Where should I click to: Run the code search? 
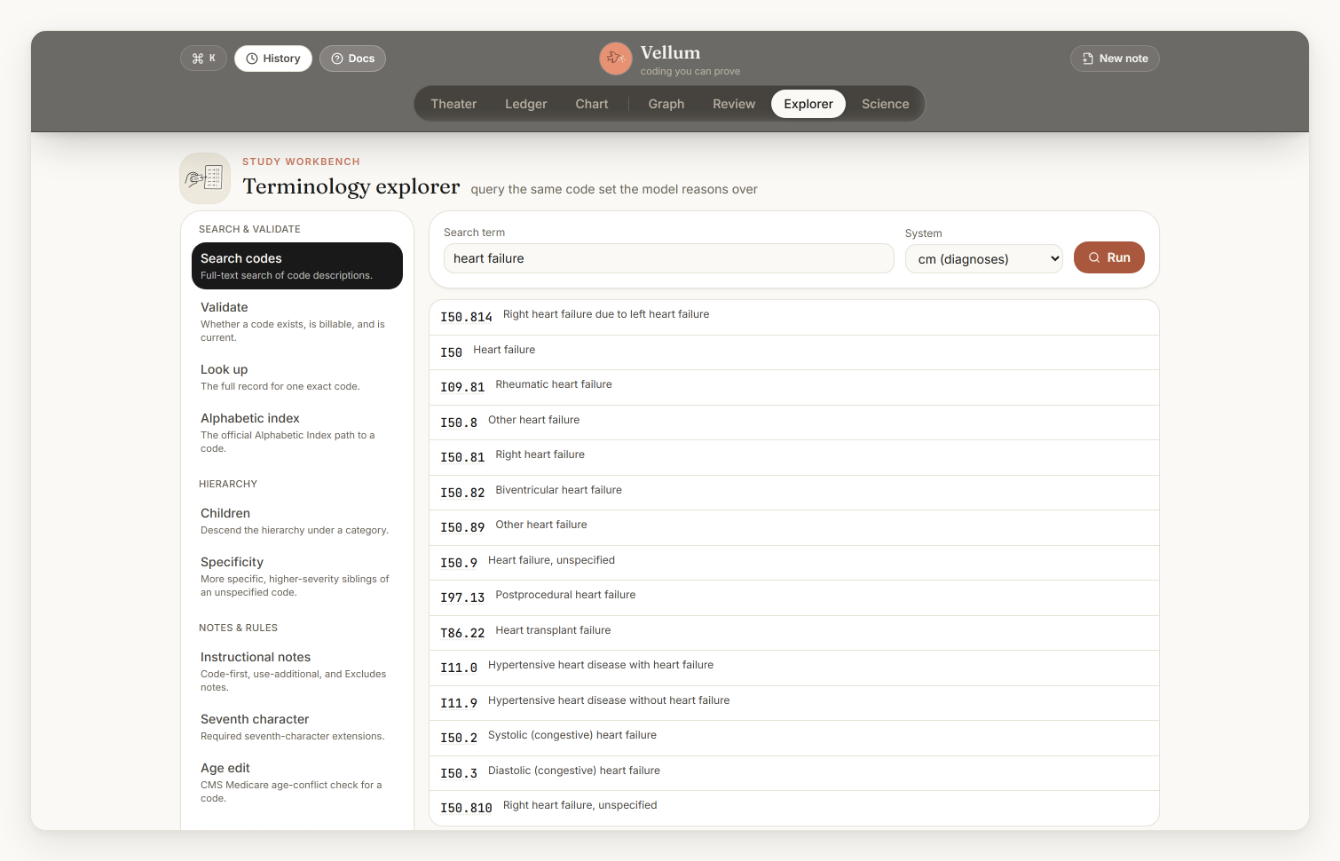pos(1109,257)
